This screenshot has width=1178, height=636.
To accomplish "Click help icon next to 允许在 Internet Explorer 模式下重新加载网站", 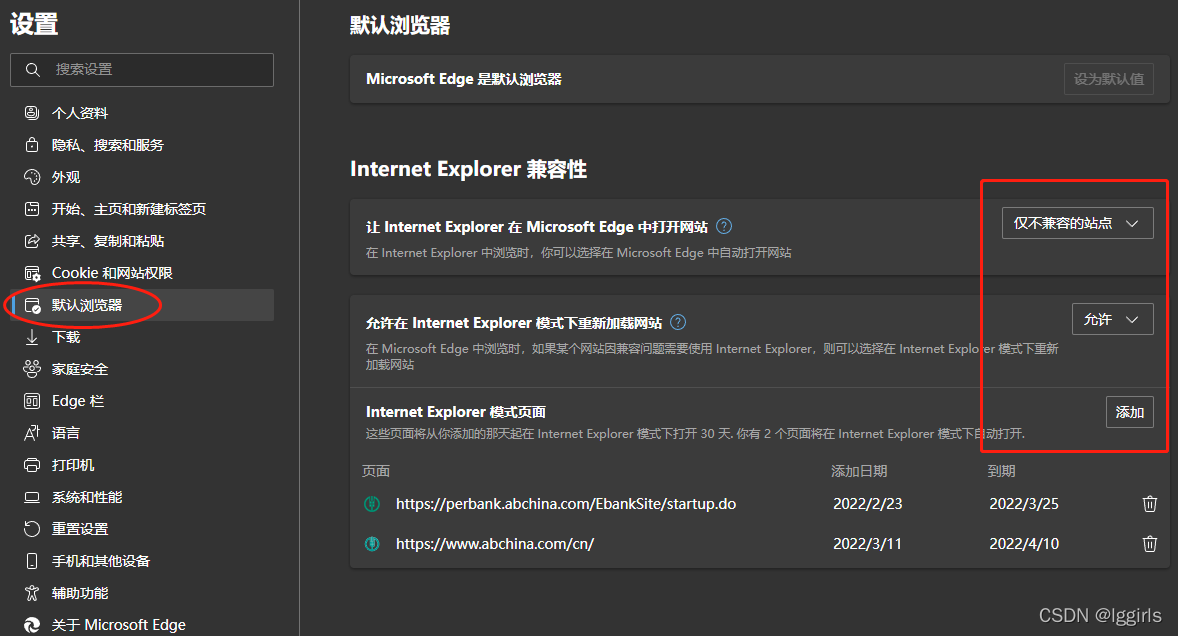I will pos(678,322).
